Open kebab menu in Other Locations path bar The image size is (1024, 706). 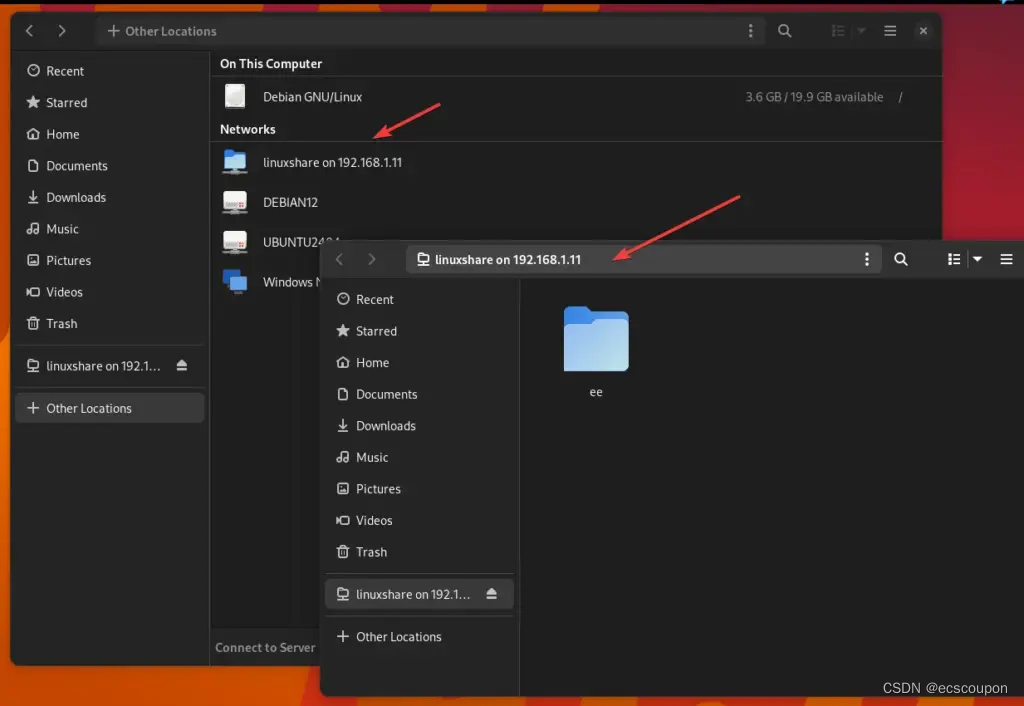pyautogui.click(x=750, y=31)
